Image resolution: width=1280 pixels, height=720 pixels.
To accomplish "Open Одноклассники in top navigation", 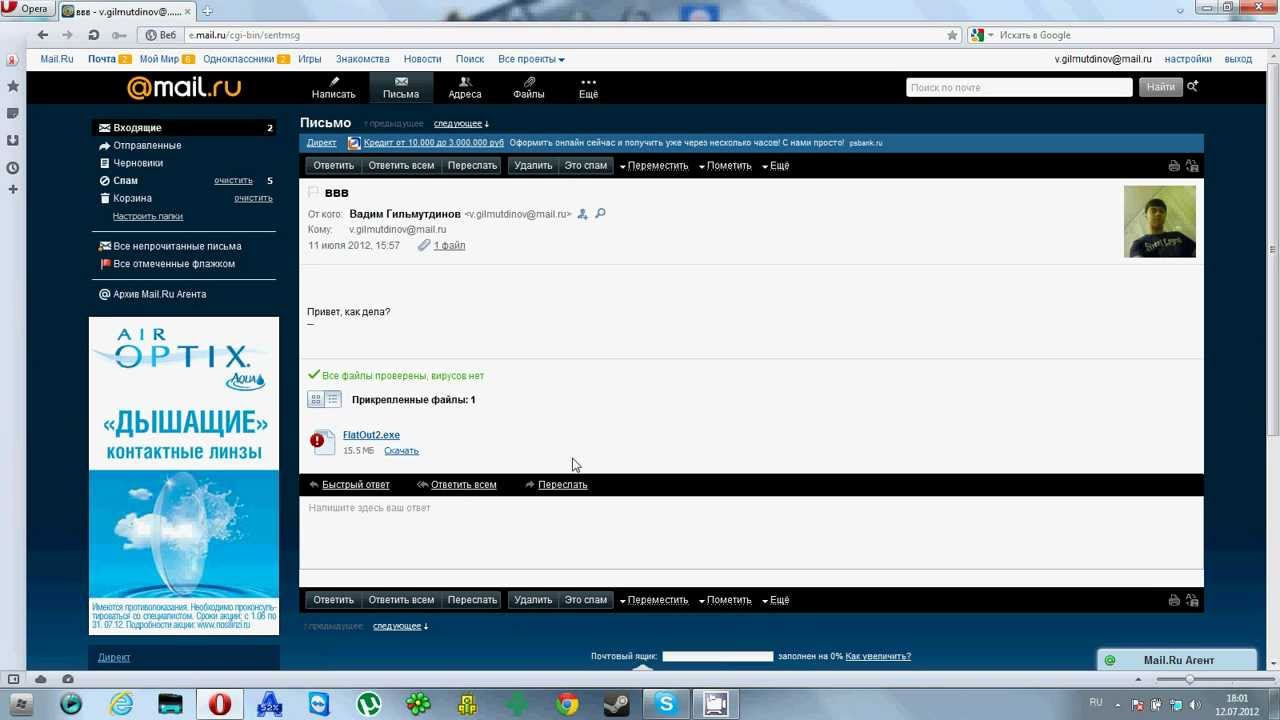I will pos(238,59).
